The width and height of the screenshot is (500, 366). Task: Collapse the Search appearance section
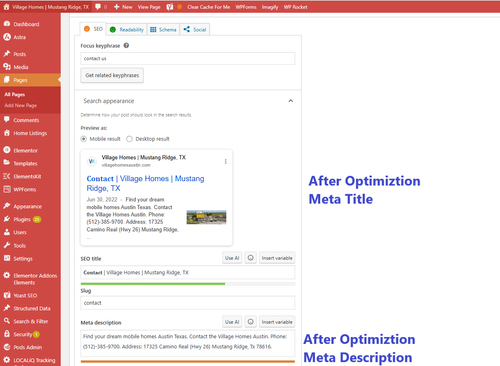[291, 101]
